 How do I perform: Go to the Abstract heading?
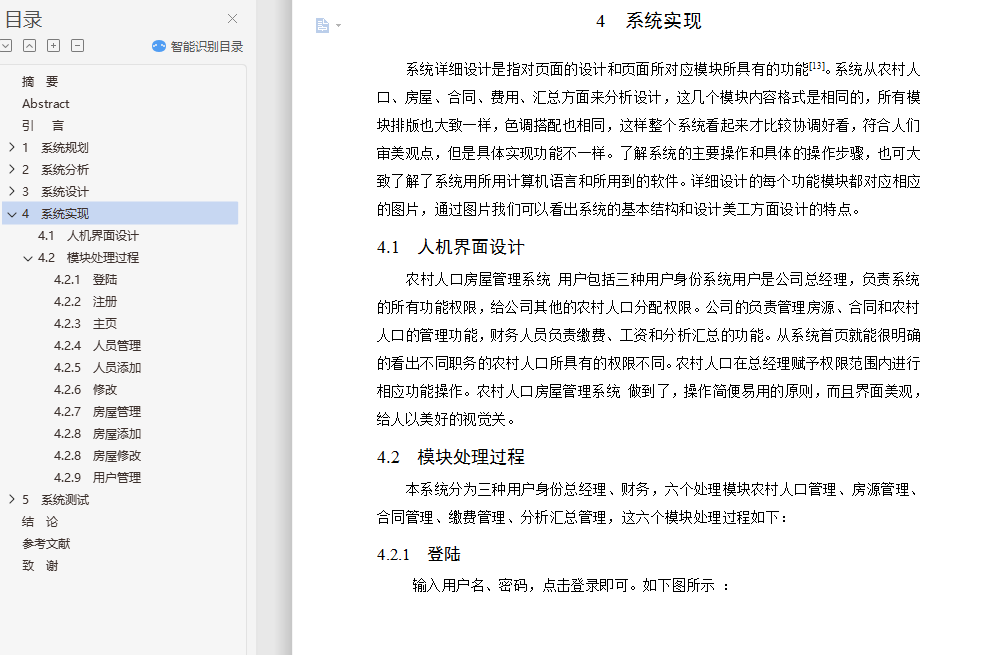46,103
